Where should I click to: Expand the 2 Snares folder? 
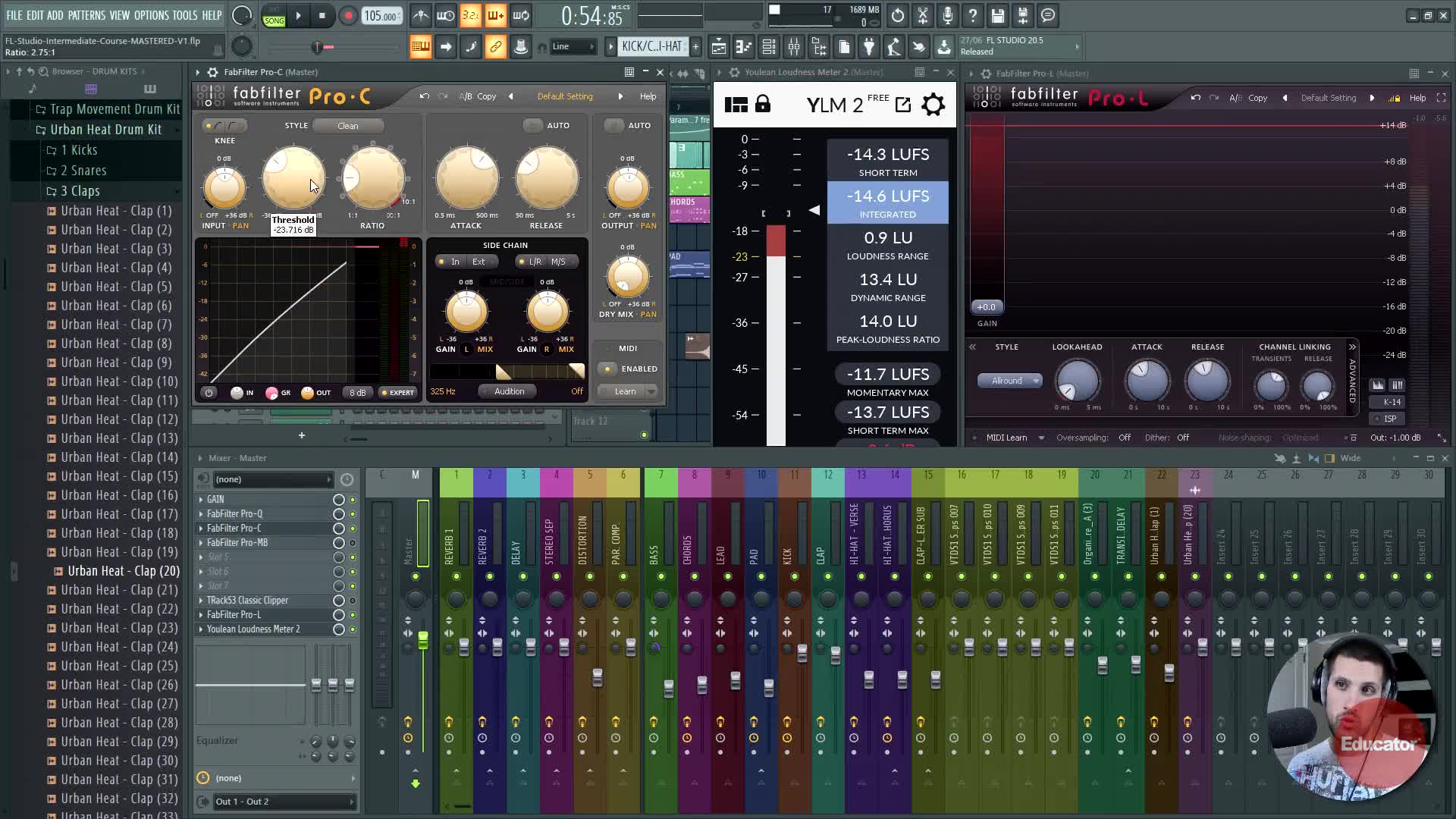click(x=83, y=171)
